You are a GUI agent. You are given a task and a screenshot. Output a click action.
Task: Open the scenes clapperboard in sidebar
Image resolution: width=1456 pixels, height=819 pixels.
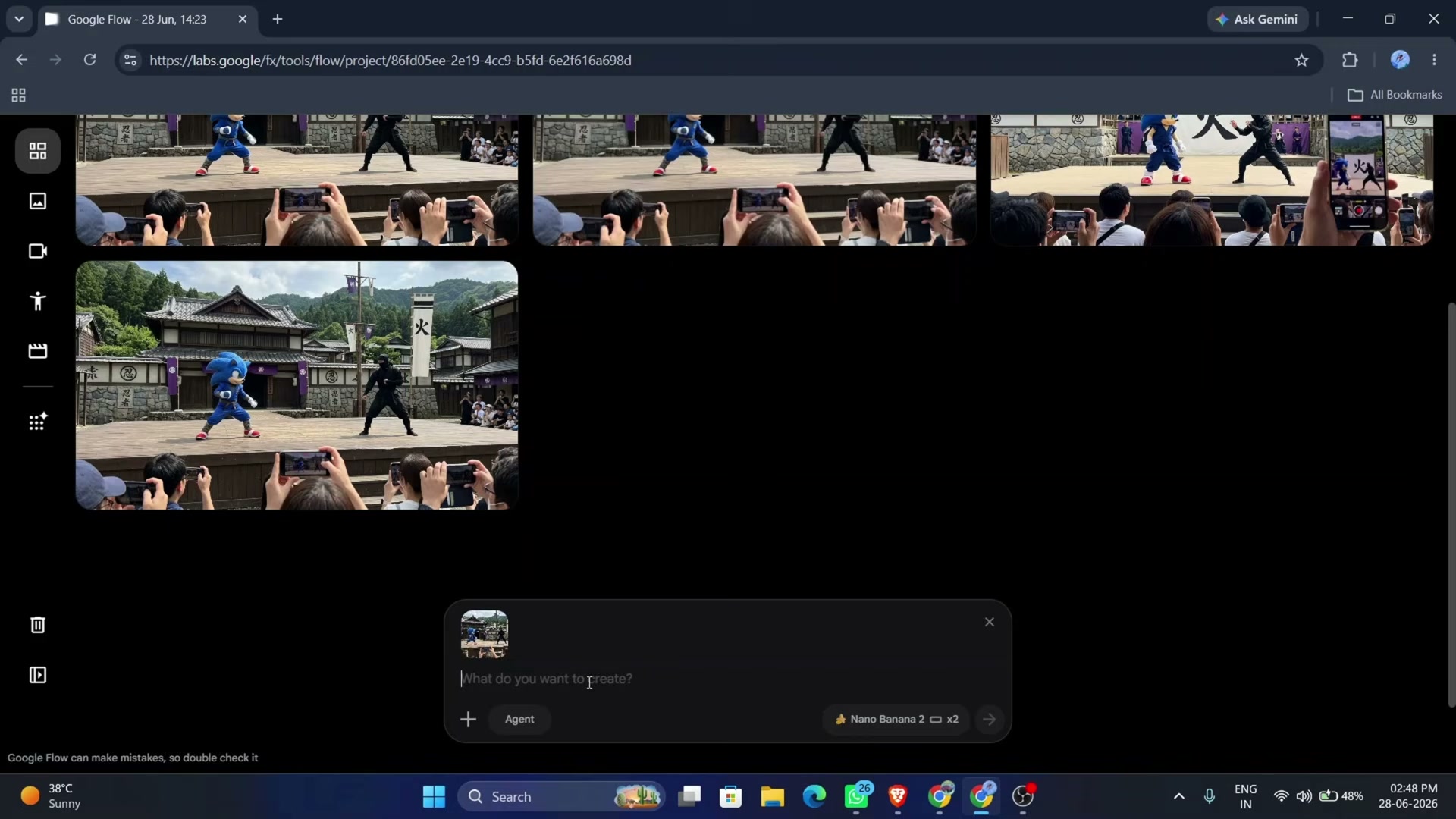point(37,351)
